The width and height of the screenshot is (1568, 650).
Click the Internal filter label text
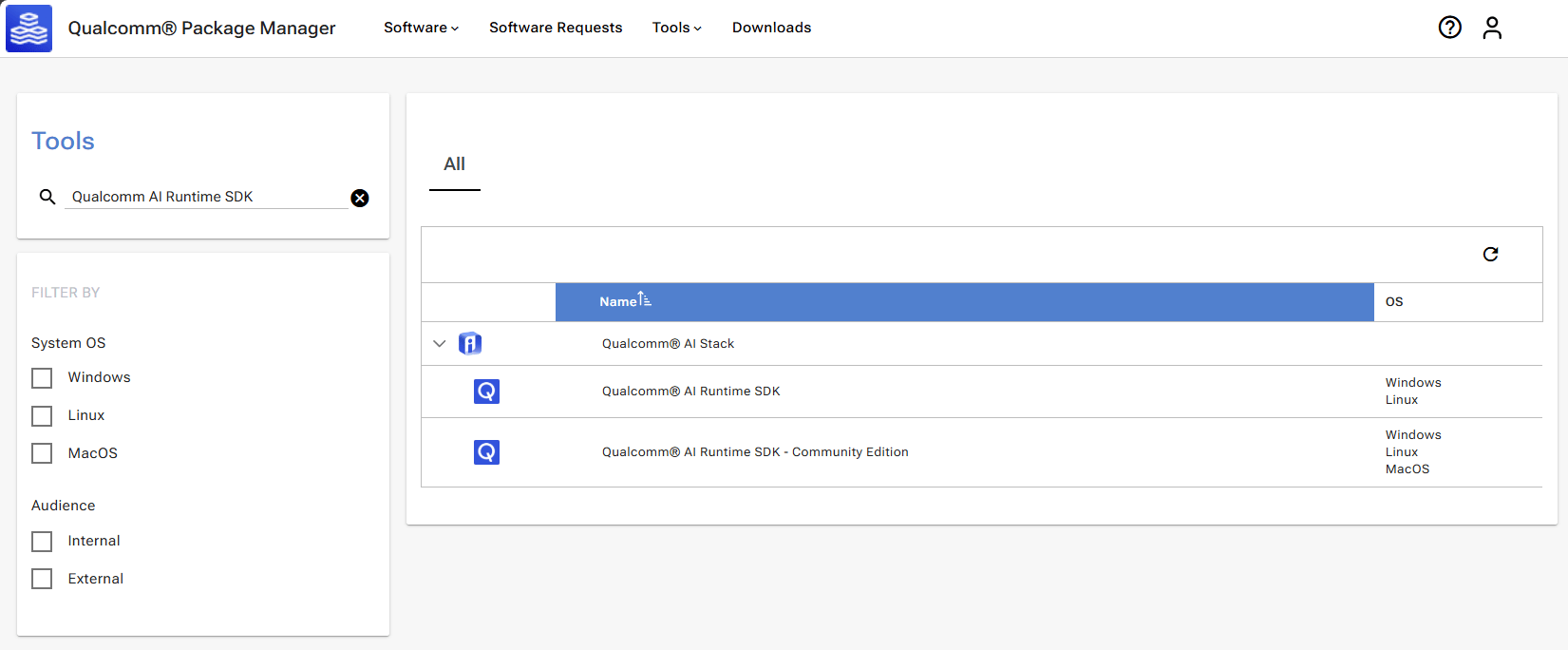pyautogui.click(x=94, y=541)
